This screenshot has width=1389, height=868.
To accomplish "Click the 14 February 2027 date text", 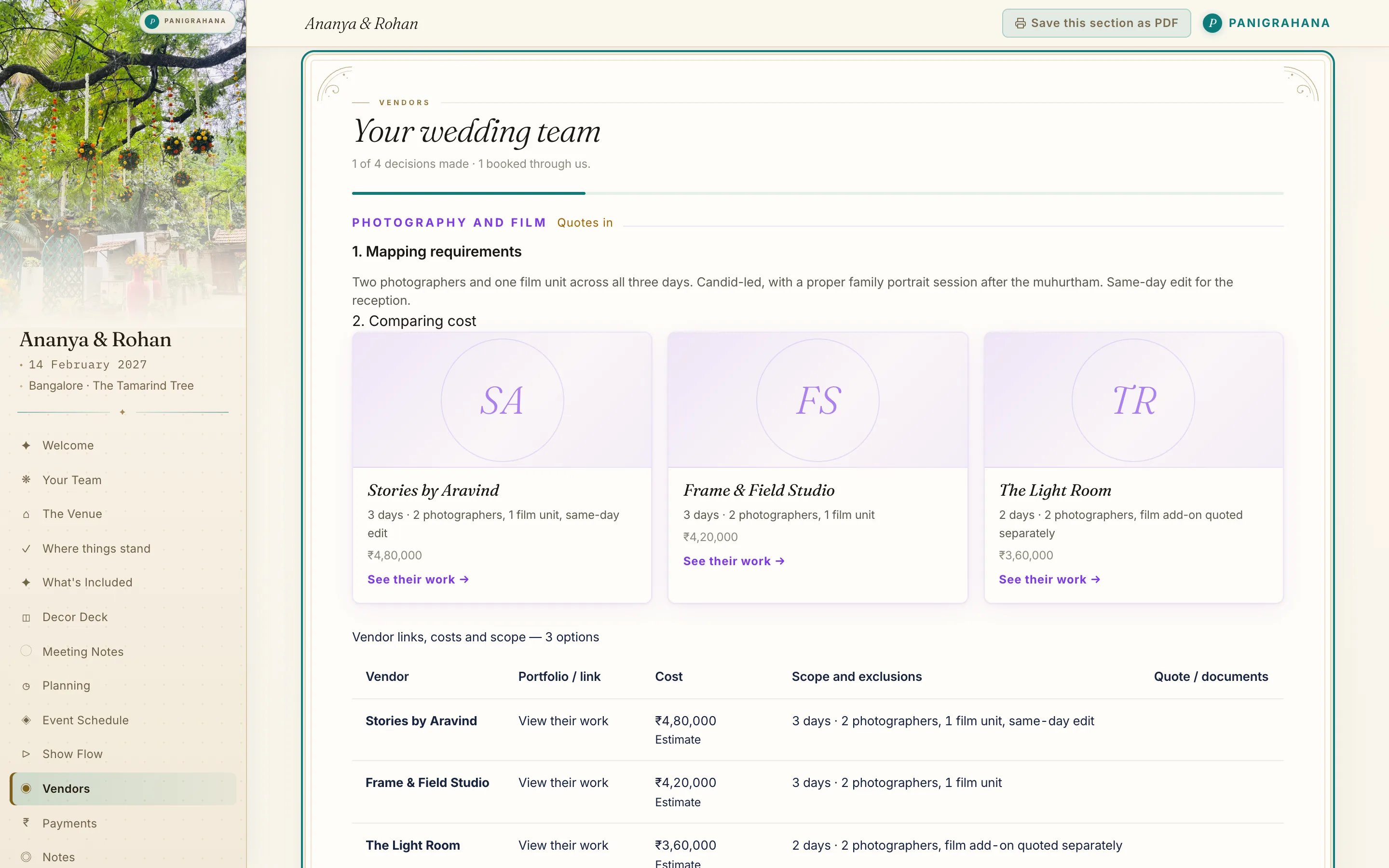I will 88,365.
